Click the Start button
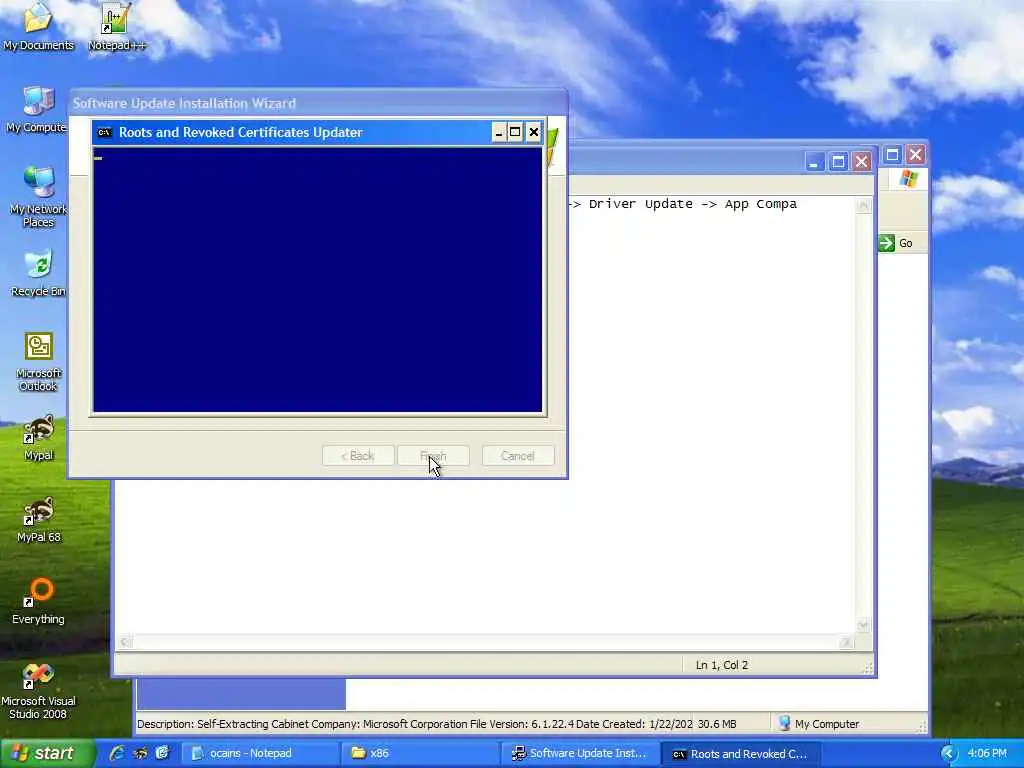Screen dimensions: 1024x768 (47, 753)
